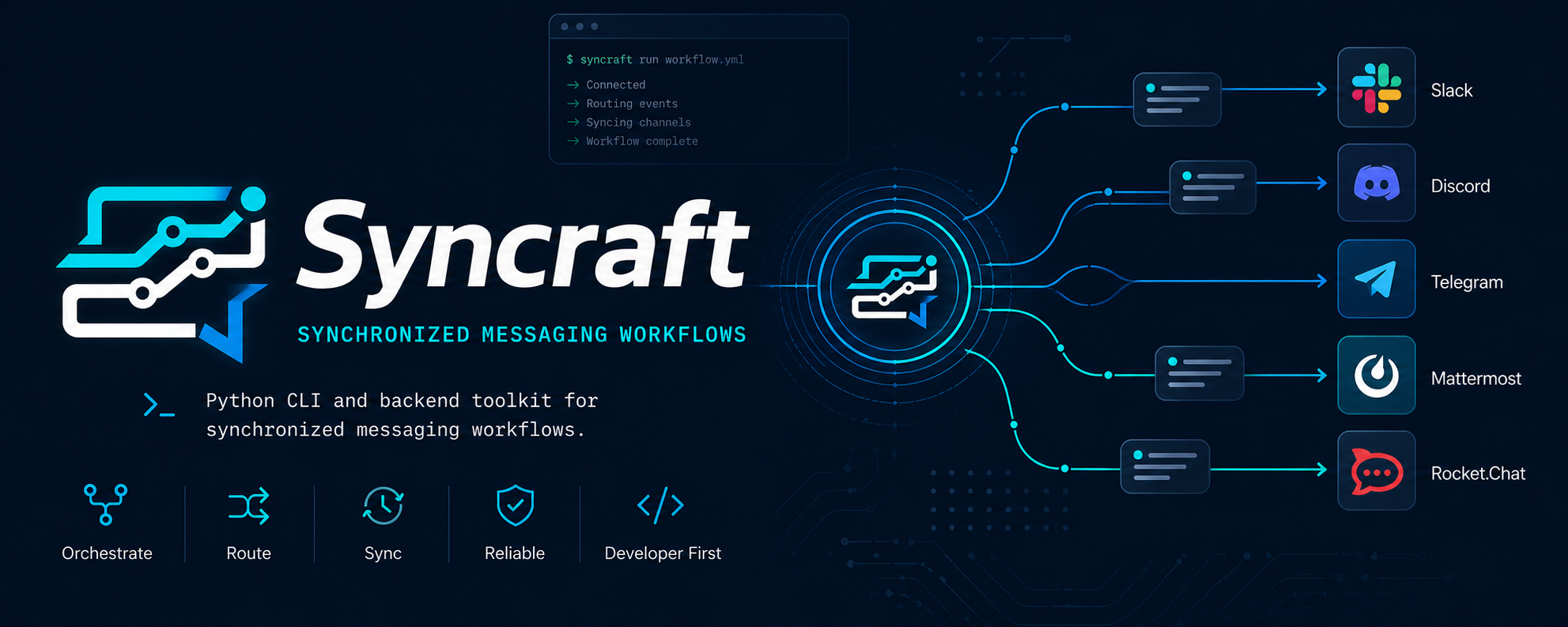Click the Mattermost logo icon
The width and height of the screenshot is (1568, 627).
[x=1376, y=376]
